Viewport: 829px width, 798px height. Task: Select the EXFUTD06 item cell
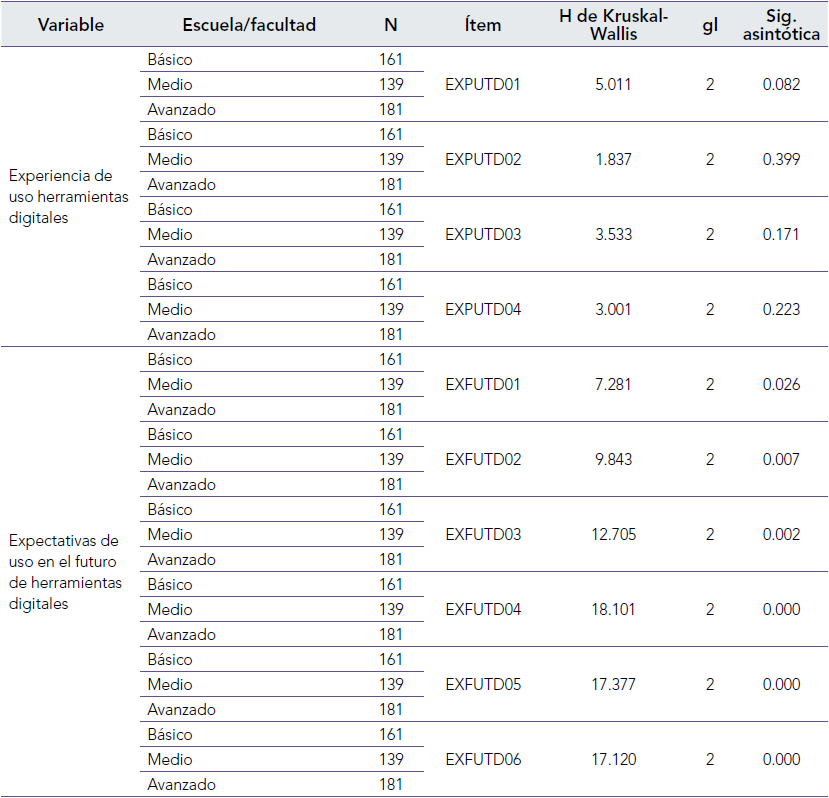point(483,760)
